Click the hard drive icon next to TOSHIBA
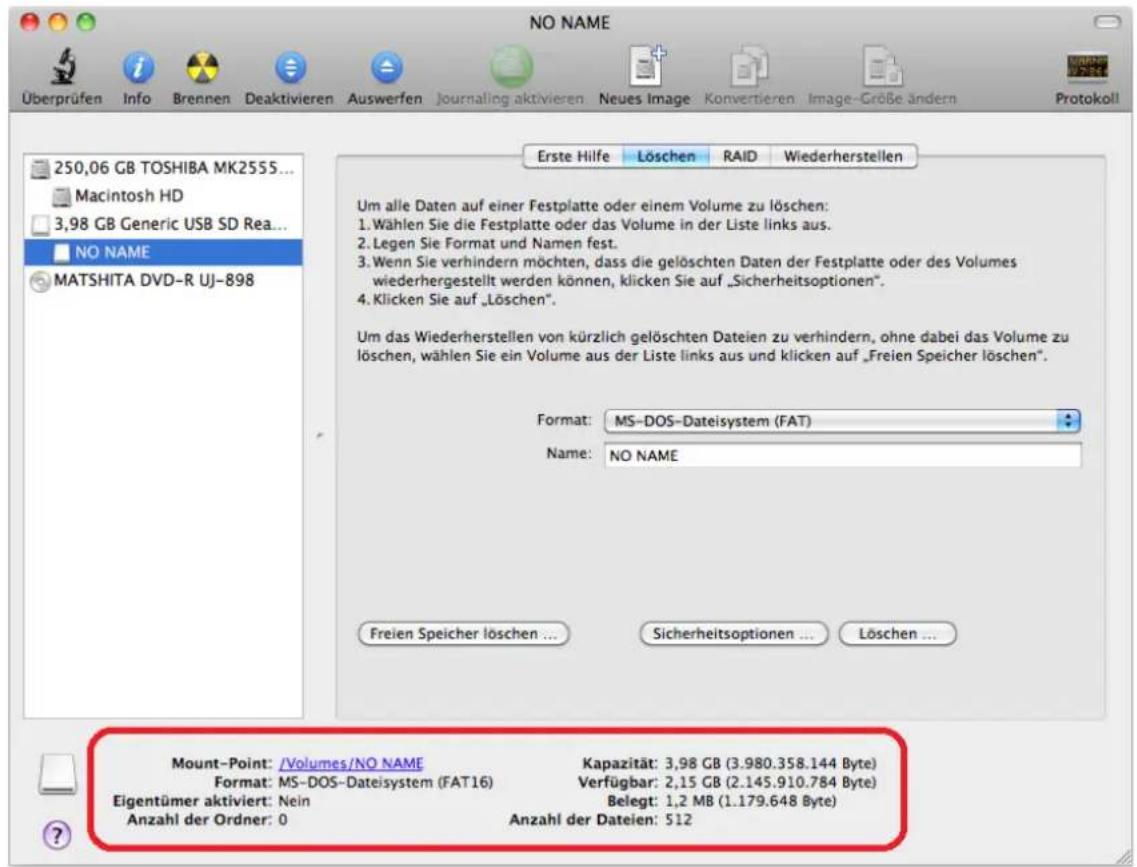1137x867 pixels. tap(41, 169)
